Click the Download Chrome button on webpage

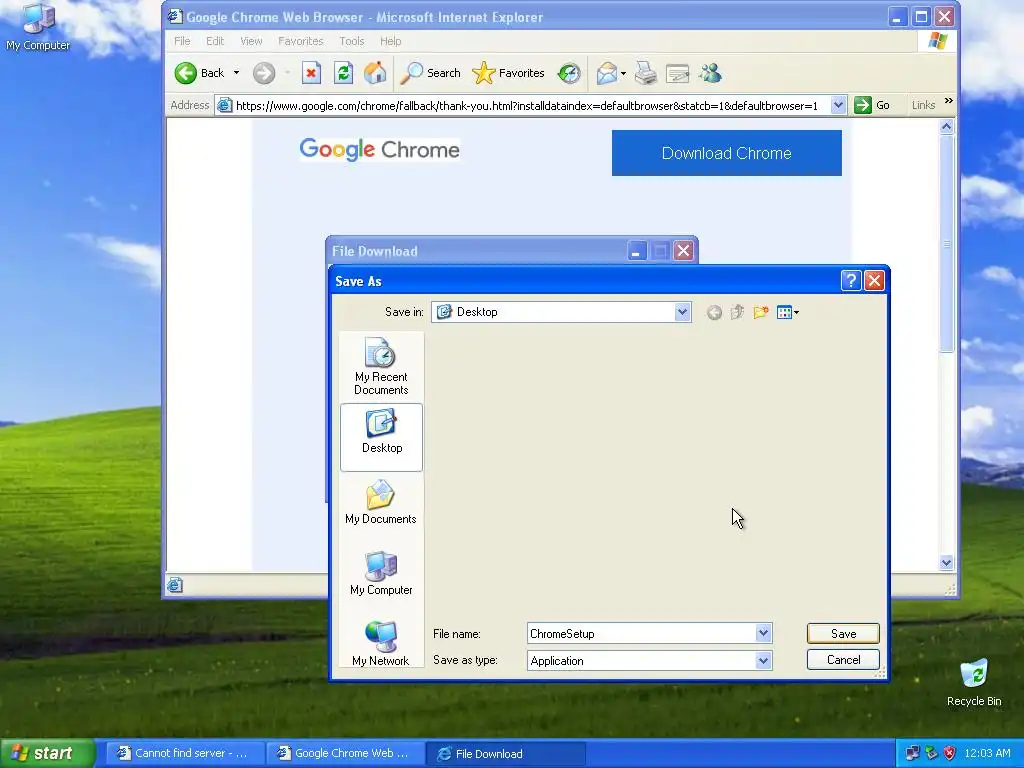(x=726, y=153)
